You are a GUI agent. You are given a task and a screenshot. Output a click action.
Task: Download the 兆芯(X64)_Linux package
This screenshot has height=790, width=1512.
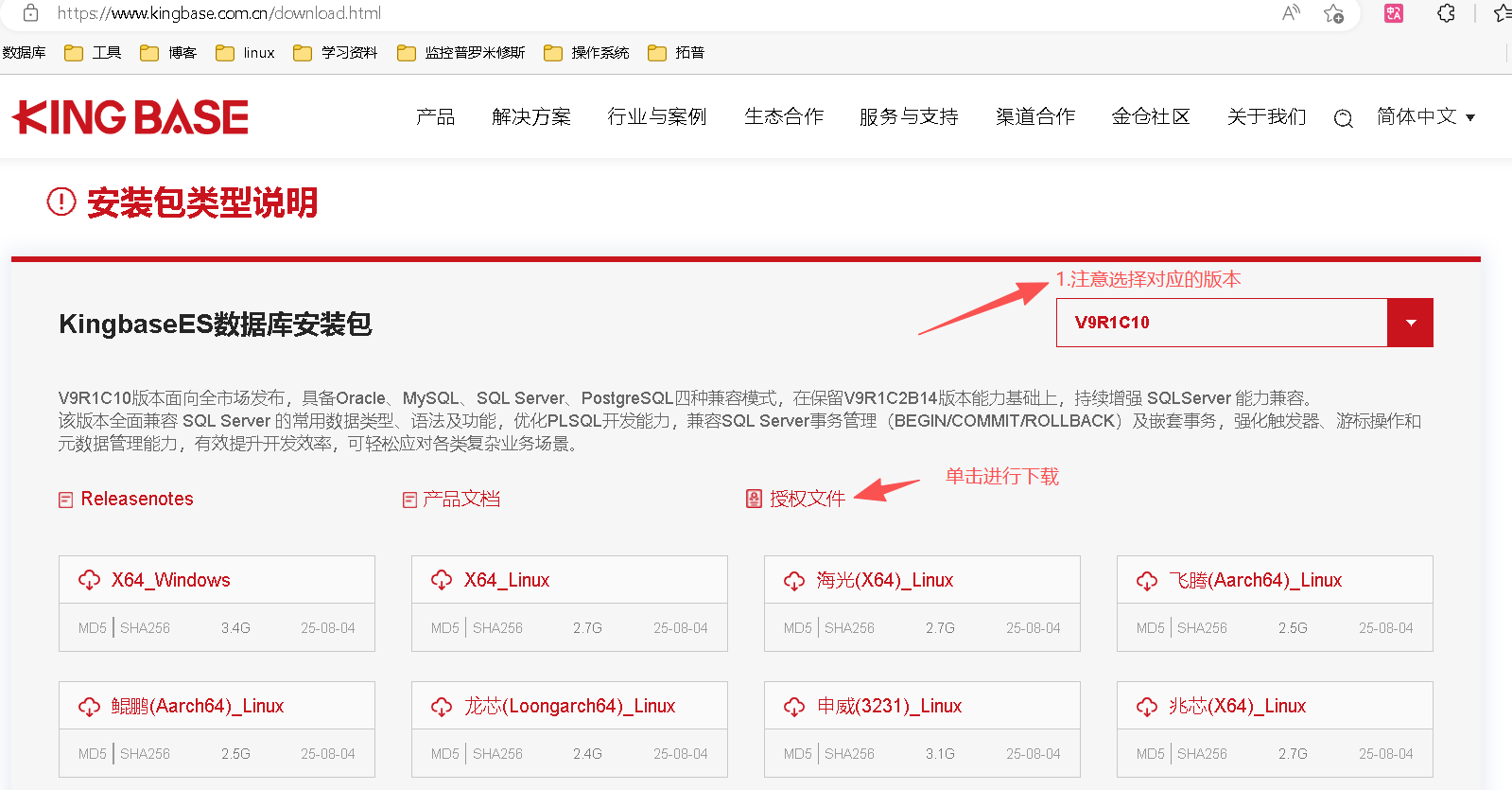pos(1238,706)
